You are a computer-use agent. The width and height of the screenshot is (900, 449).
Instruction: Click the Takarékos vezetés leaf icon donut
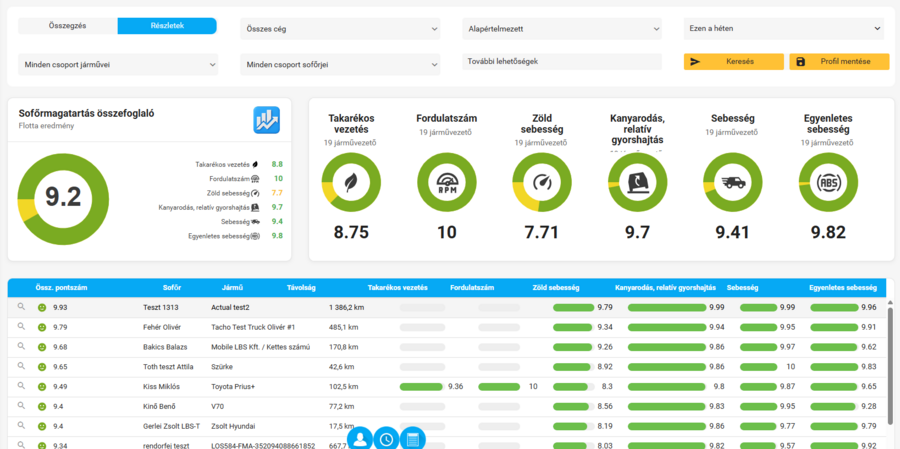pyautogui.click(x=351, y=183)
